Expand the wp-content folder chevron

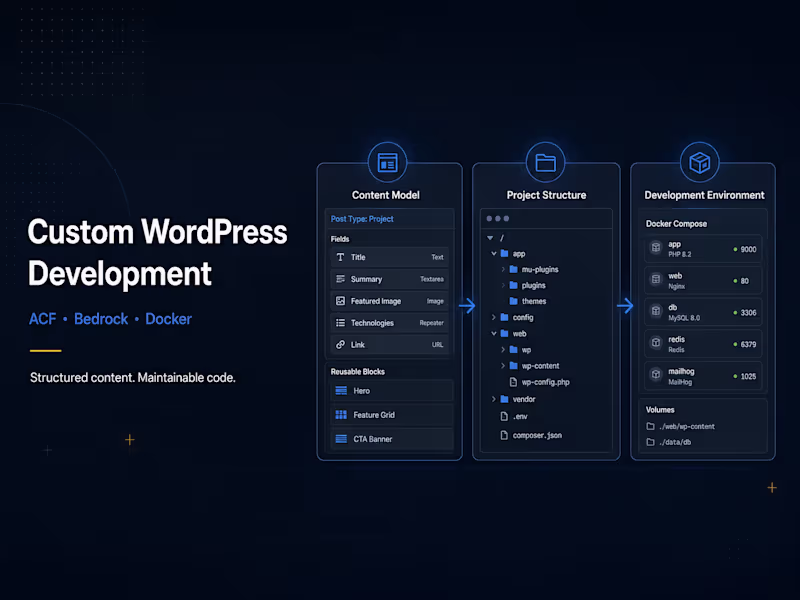click(503, 365)
